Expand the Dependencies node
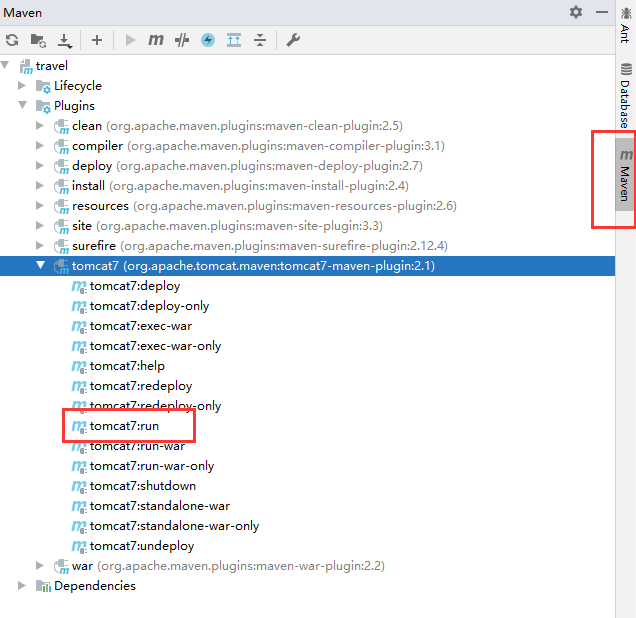The image size is (636, 618). [22, 586]
